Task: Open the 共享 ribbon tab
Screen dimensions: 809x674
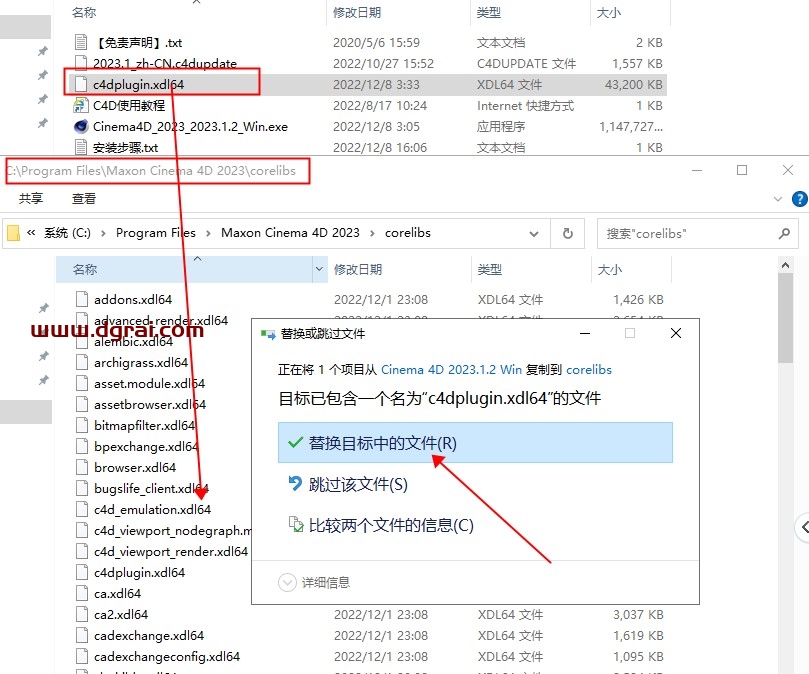Action: click(x=31, y=199)
